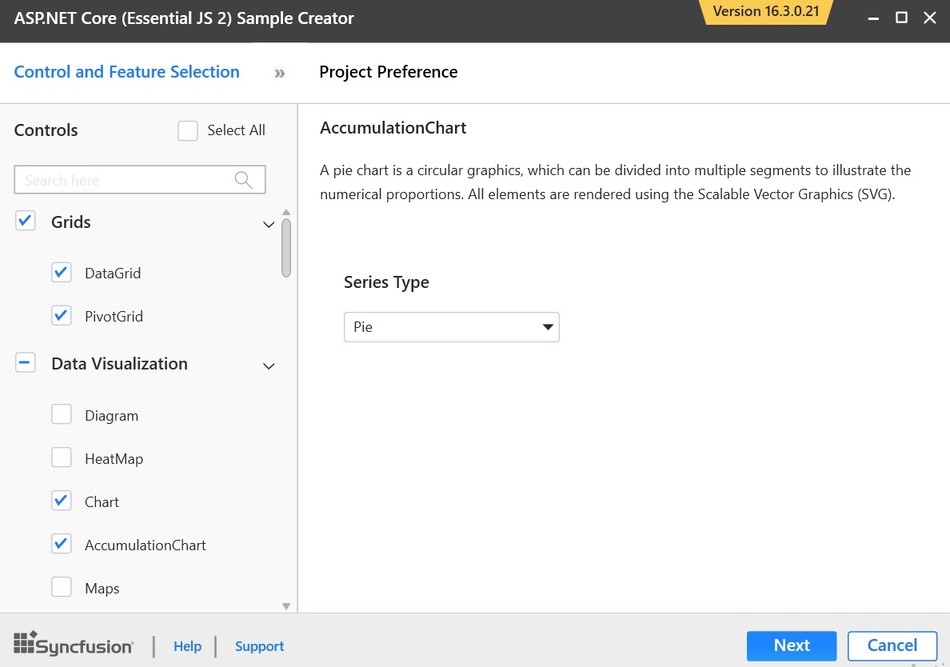Screen dimensions: 950x667
Task: Click the Next button
Action: pos(791,646)
